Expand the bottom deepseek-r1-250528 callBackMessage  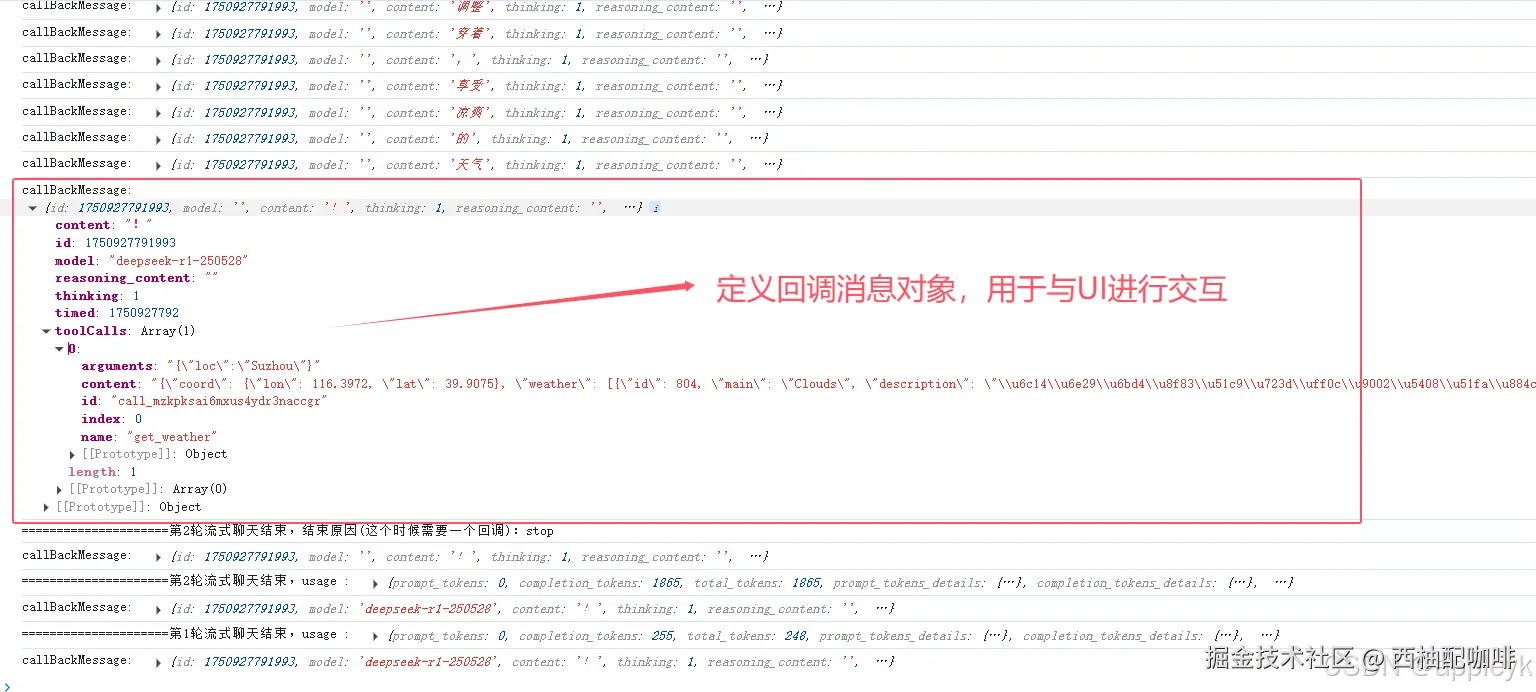[x=158, y=660]
